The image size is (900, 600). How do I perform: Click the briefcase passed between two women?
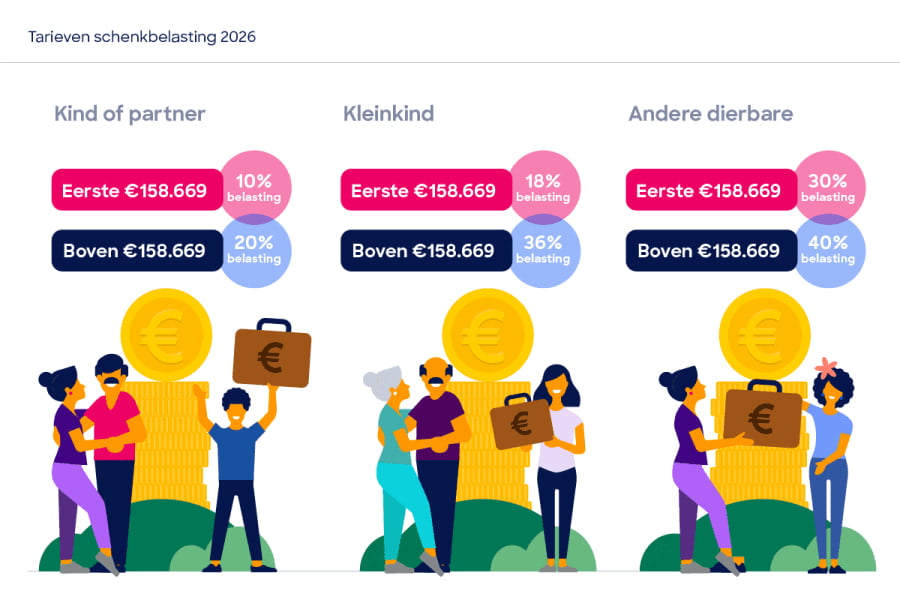point(762,415)
